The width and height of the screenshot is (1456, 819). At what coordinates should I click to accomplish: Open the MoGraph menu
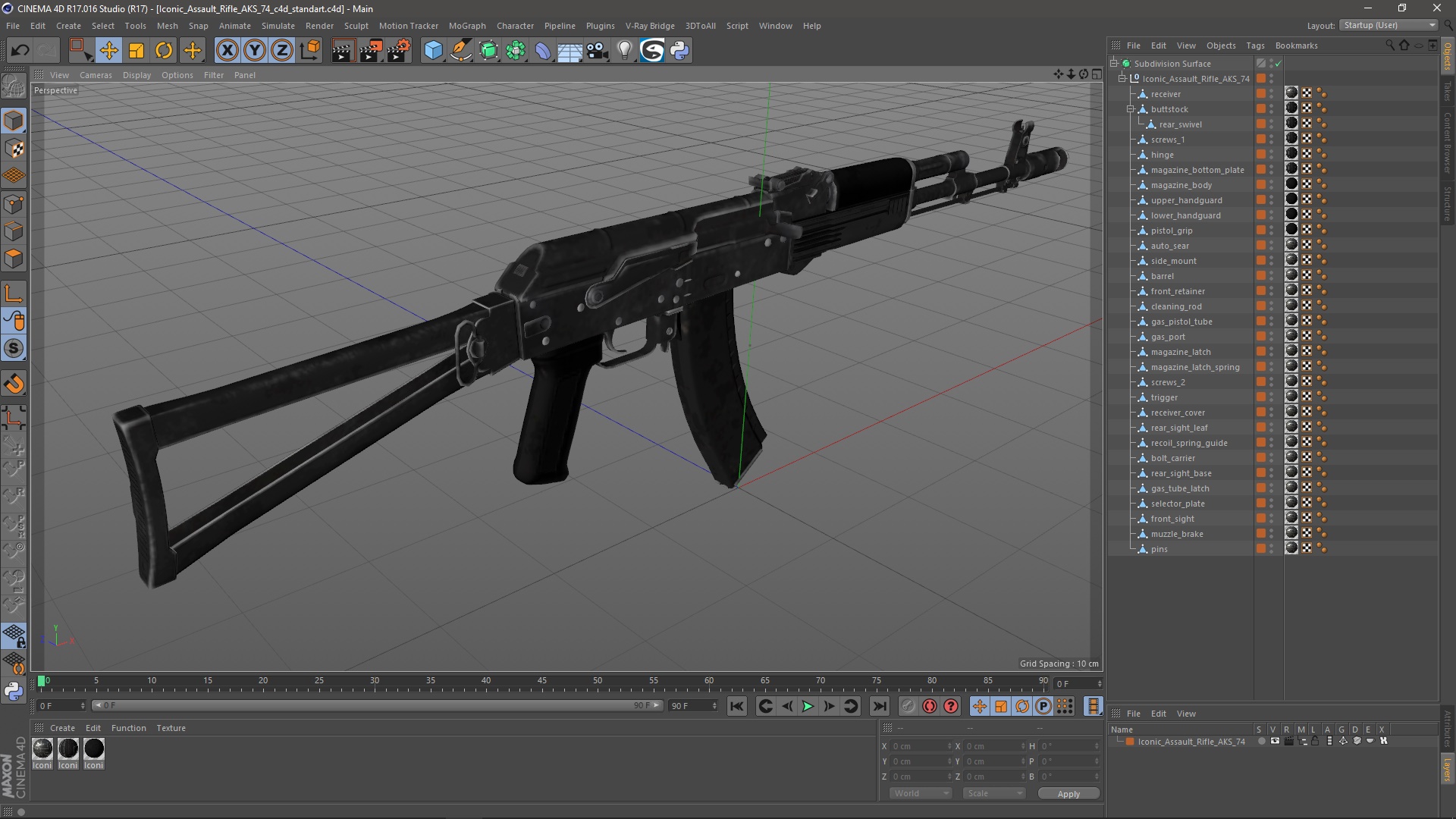point(467,26)
